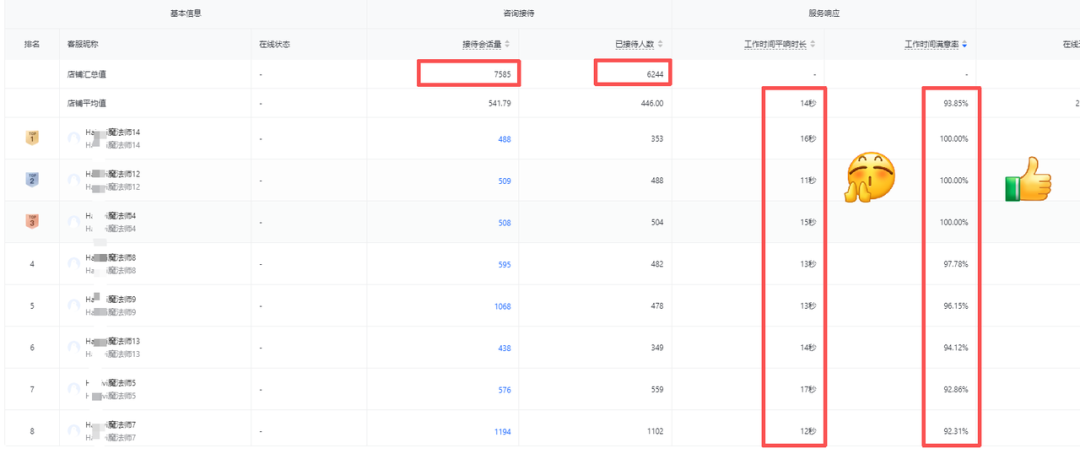Sort by the 接待会话量 column arrows

click(508, 44)
